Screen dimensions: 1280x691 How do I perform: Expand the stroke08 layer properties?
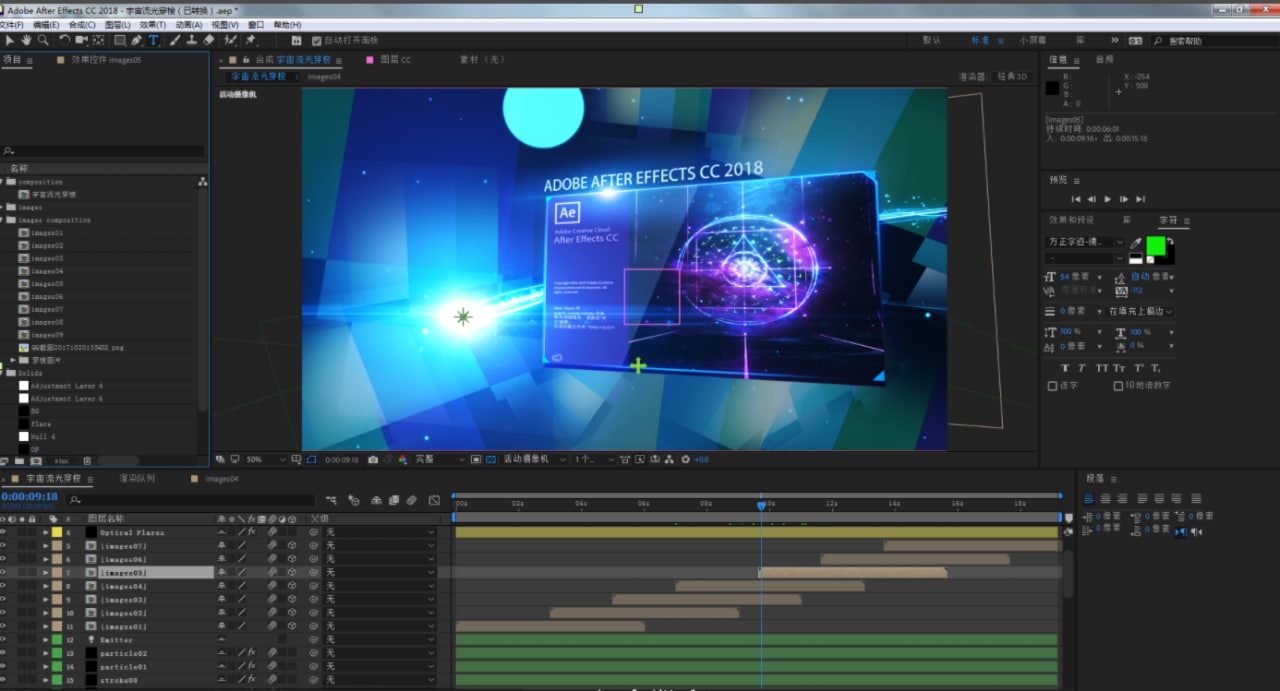pyautogui.click(x=45, y=680)
